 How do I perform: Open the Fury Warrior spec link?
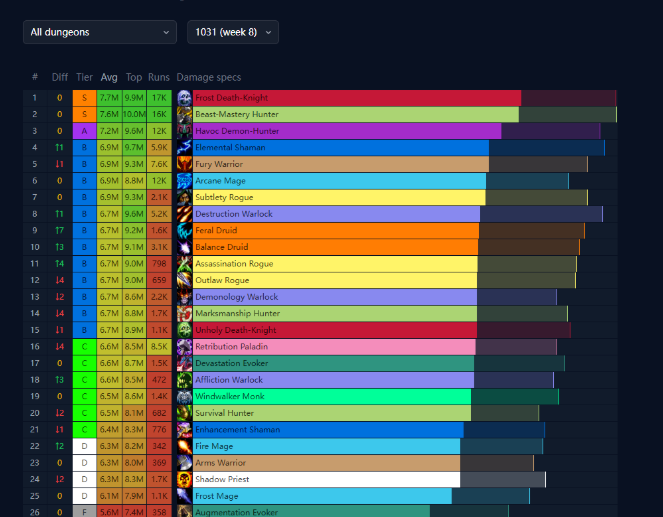tap(218, 164)
